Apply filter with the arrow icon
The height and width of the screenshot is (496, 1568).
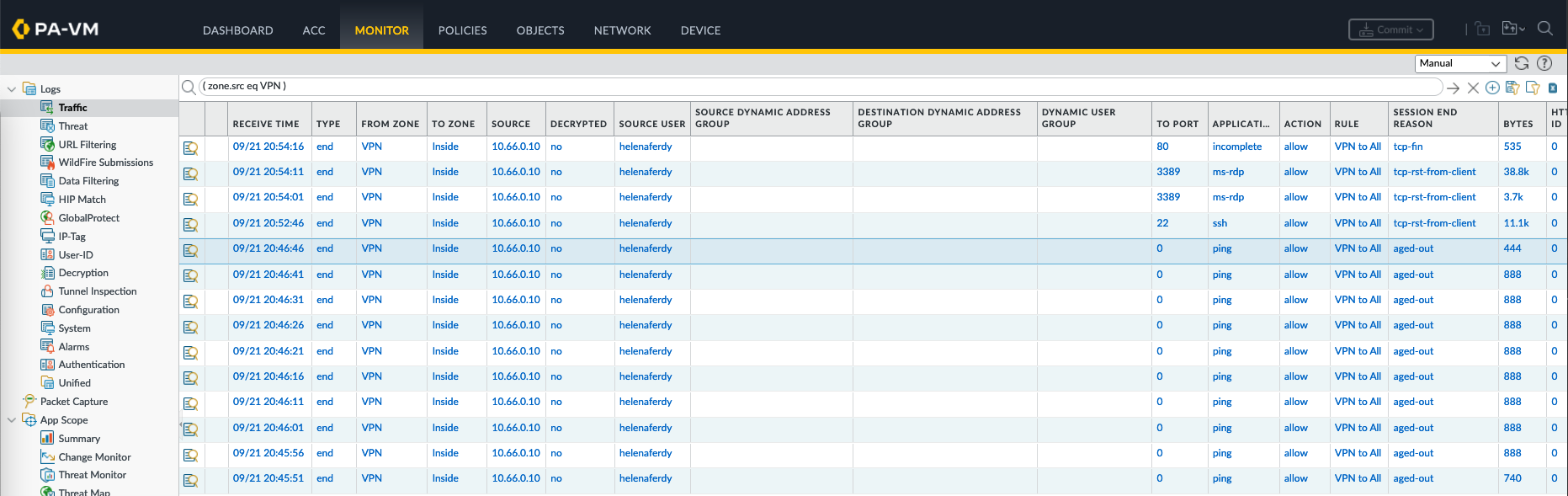[1453, 88]
